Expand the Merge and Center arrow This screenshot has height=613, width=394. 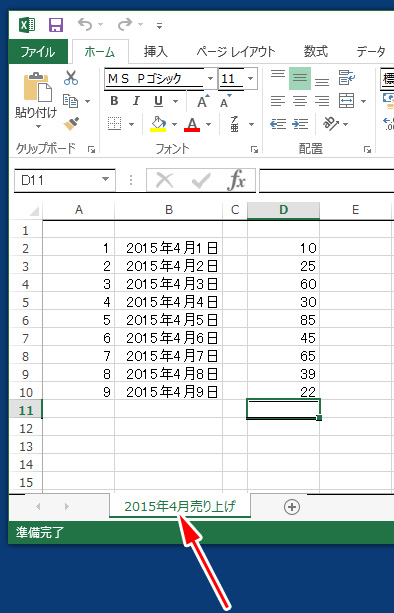pyautogui.click(x=364, y=102)
